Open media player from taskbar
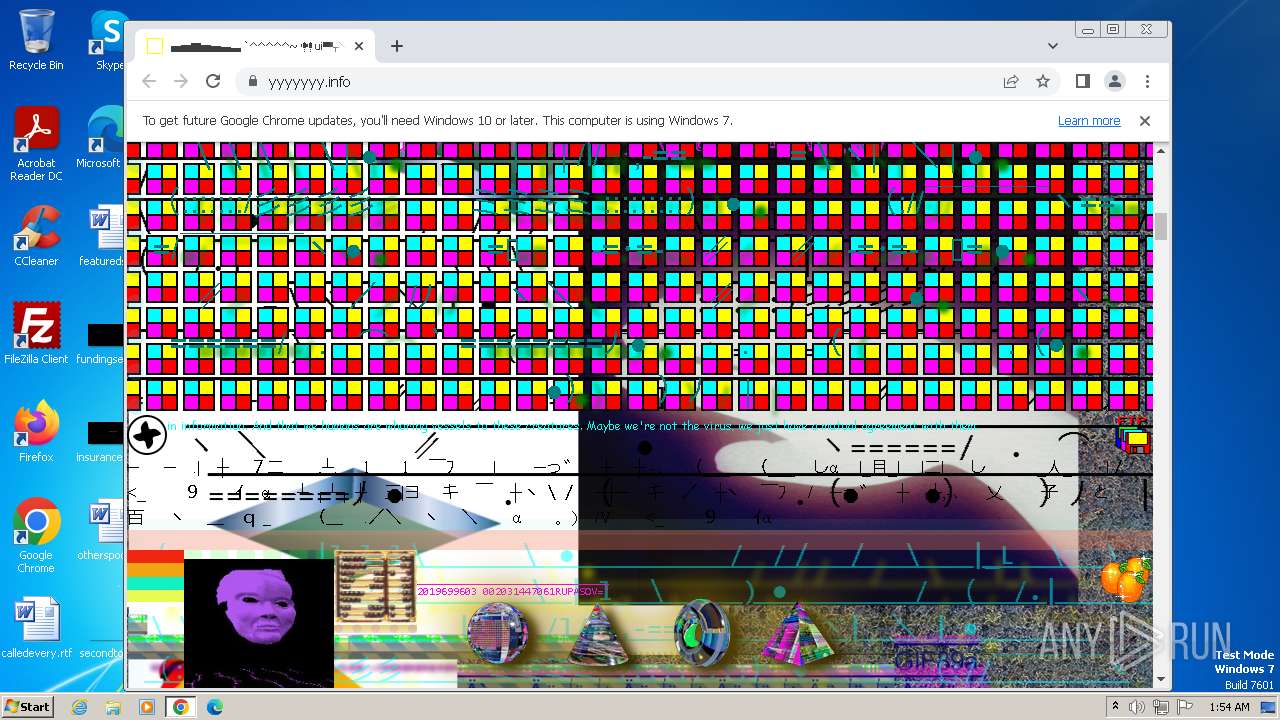Screen dimensions: 1280x720 tap(147, 707)
